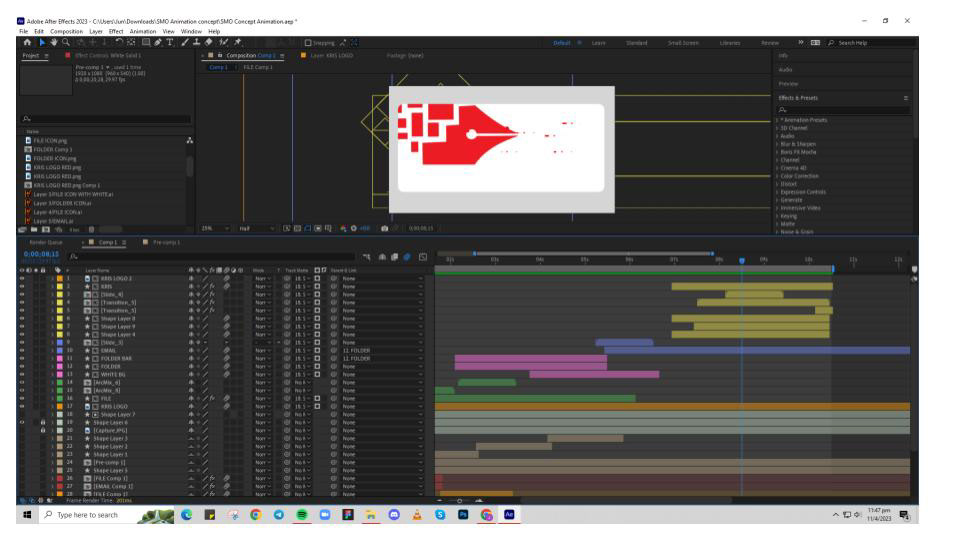
Task: Select the Pen tool
Action: click(158, 42)
